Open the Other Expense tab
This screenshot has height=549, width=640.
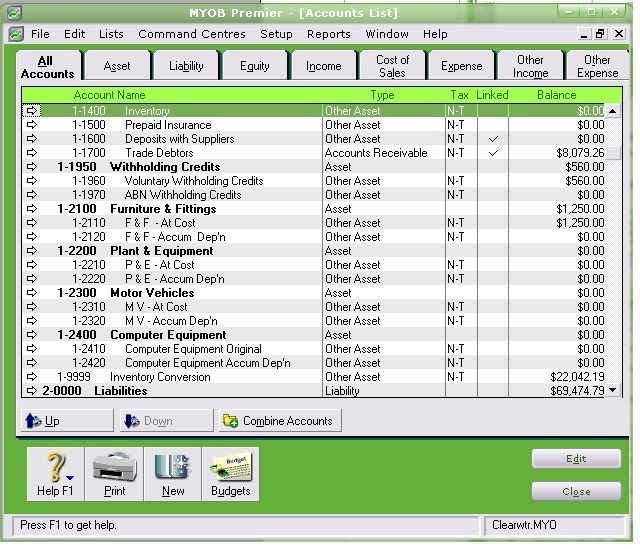597,66
